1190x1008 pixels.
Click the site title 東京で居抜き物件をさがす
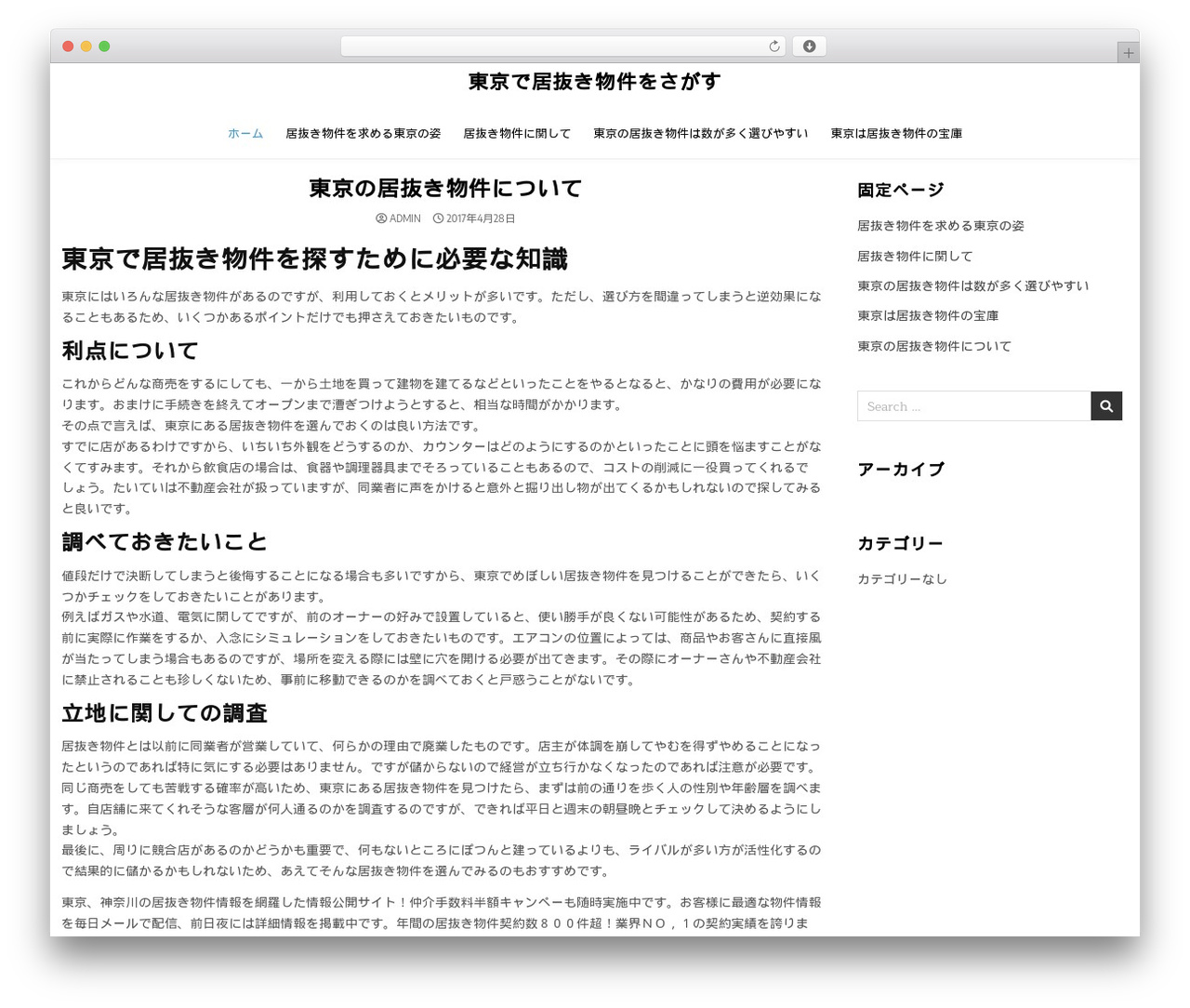(x=594, y=82)
